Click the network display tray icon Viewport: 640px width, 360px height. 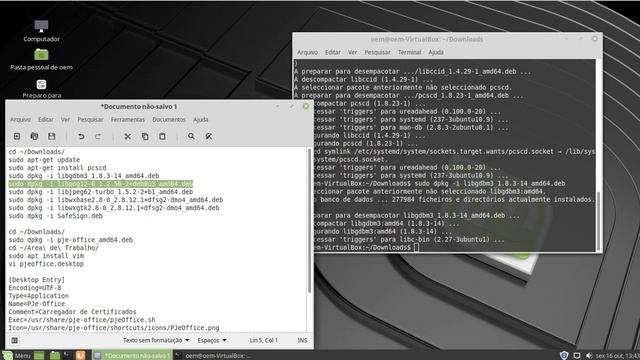577,356
